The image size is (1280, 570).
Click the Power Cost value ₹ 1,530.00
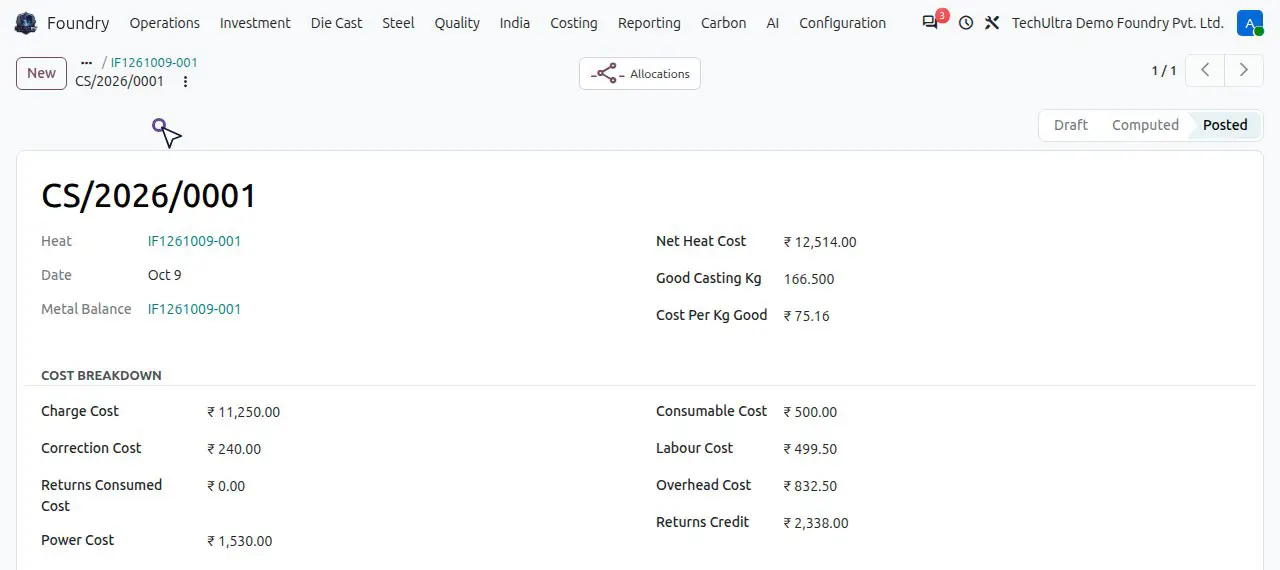pos(240,541)
